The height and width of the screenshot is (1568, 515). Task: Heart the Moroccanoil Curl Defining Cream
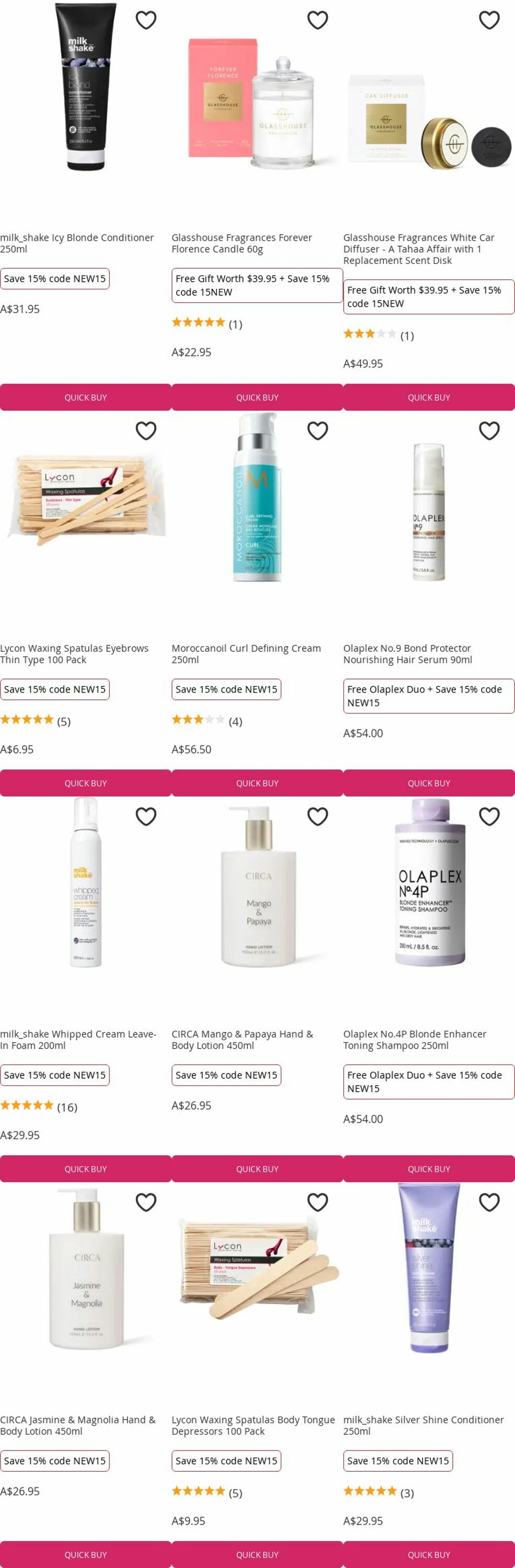click(318, 430)
